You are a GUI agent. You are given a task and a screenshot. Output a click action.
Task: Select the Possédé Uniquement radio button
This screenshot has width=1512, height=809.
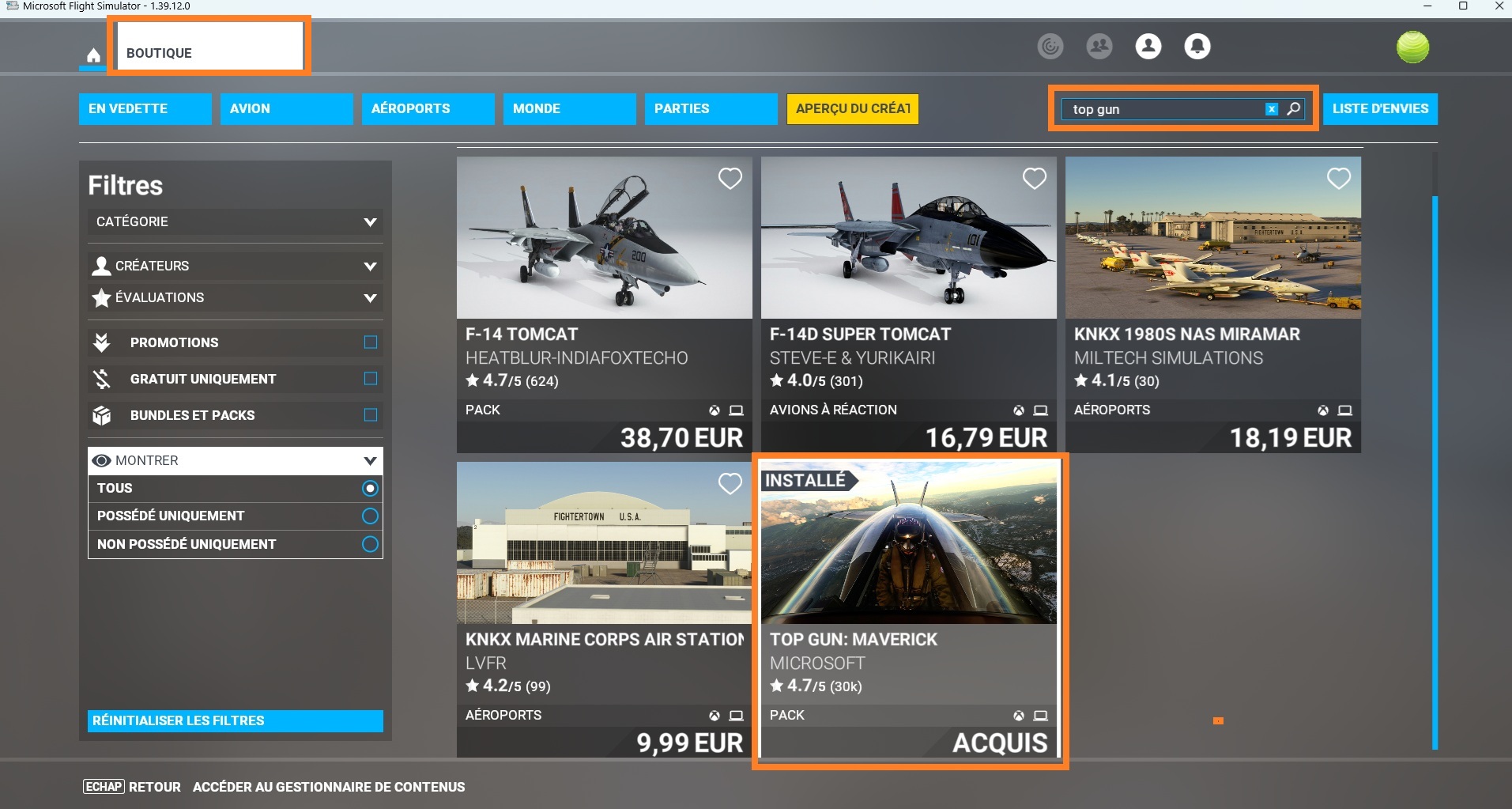tap(370, 516)
